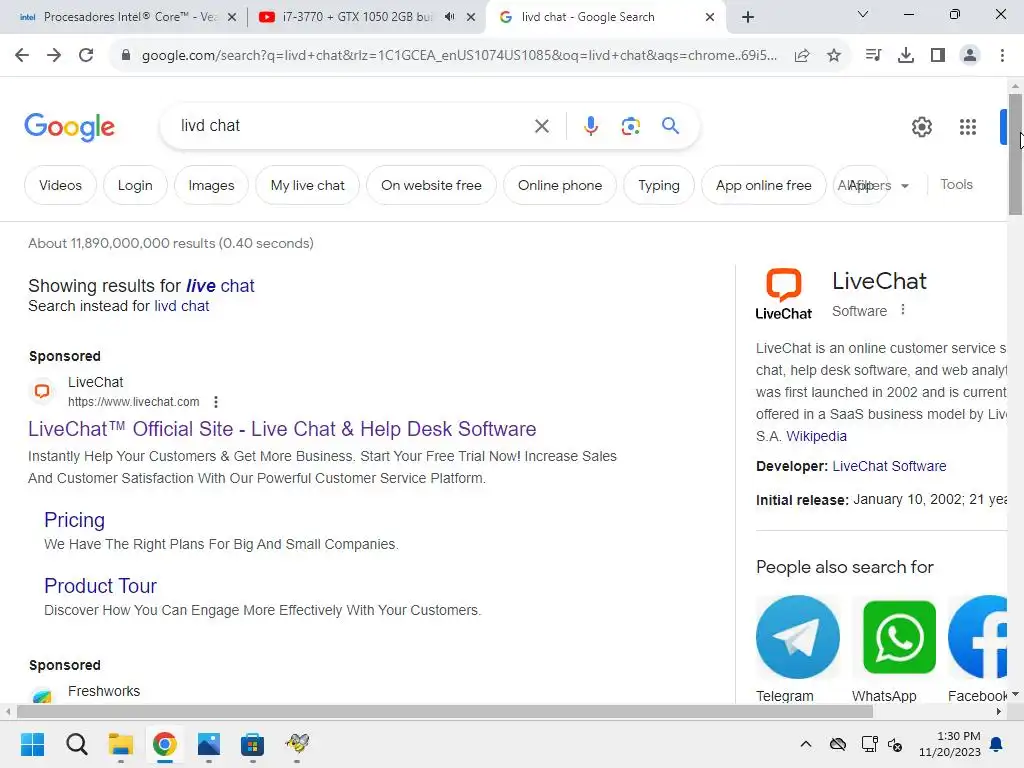Click the lock site info icon

pos(126,56)
